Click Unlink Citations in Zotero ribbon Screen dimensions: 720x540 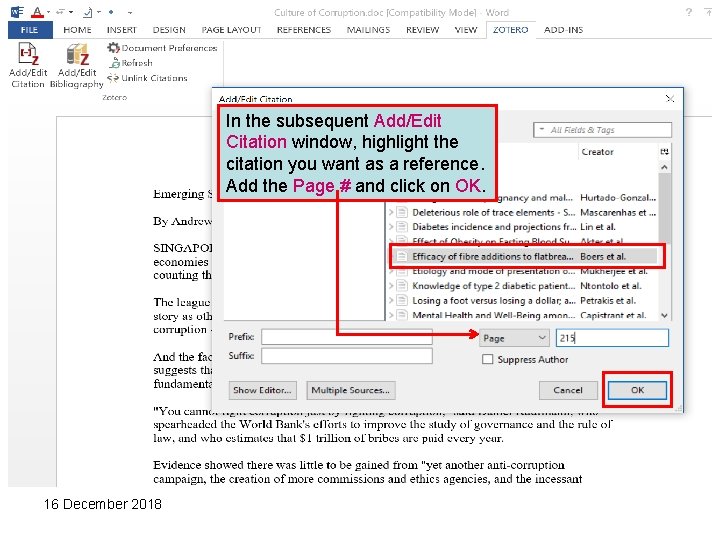pyautogui.click(x=147, y=78)
